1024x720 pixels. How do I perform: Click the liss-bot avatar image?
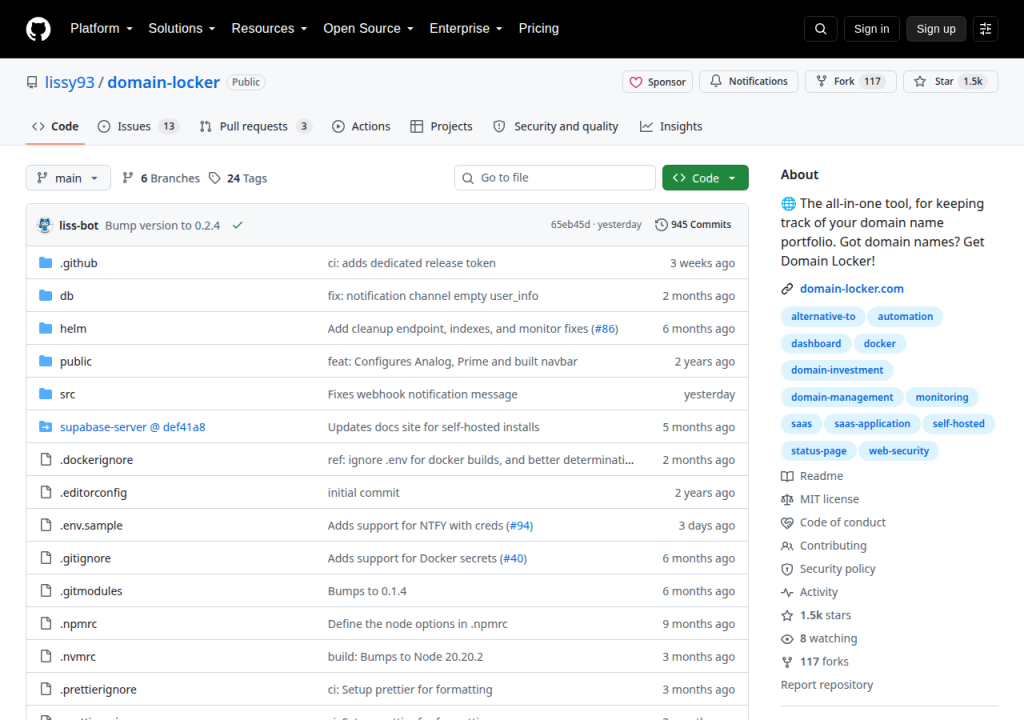(44, 225)
